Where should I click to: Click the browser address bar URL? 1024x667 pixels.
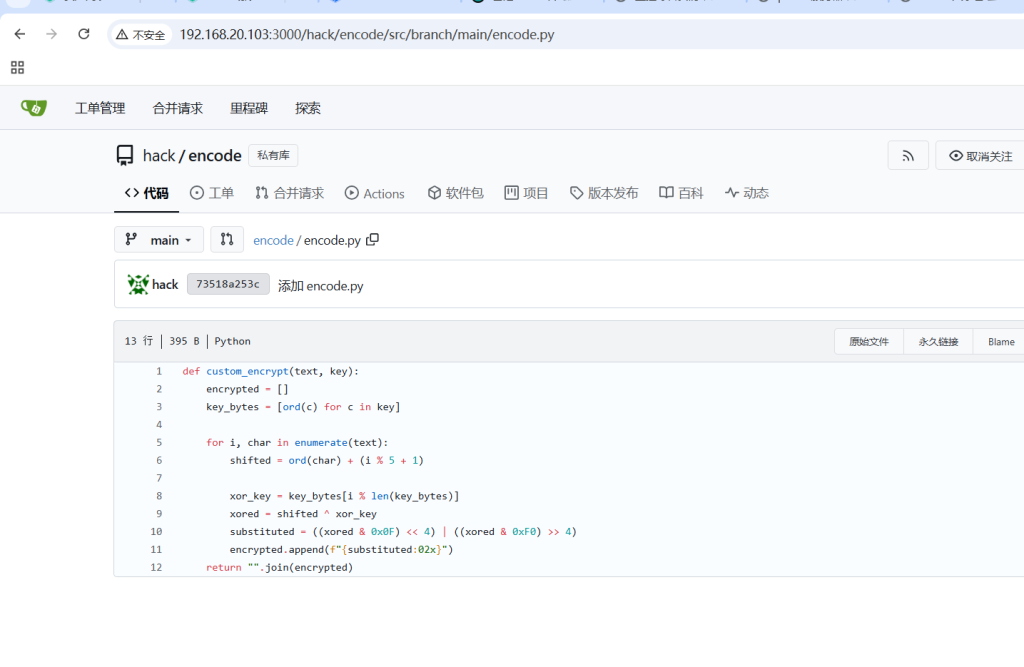point(366,34)
